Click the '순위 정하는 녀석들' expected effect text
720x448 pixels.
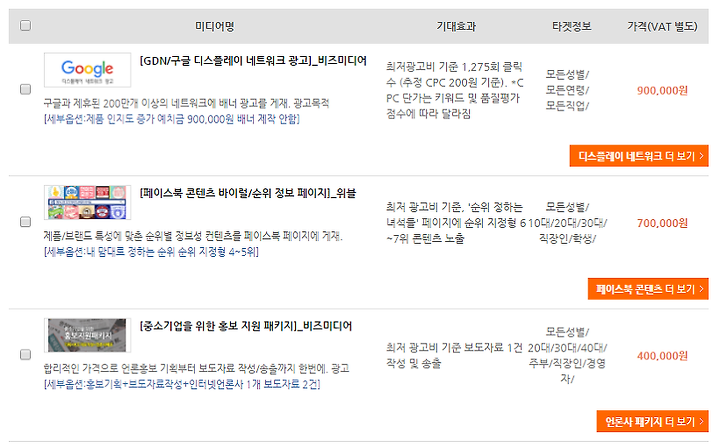tap(456, 223)
